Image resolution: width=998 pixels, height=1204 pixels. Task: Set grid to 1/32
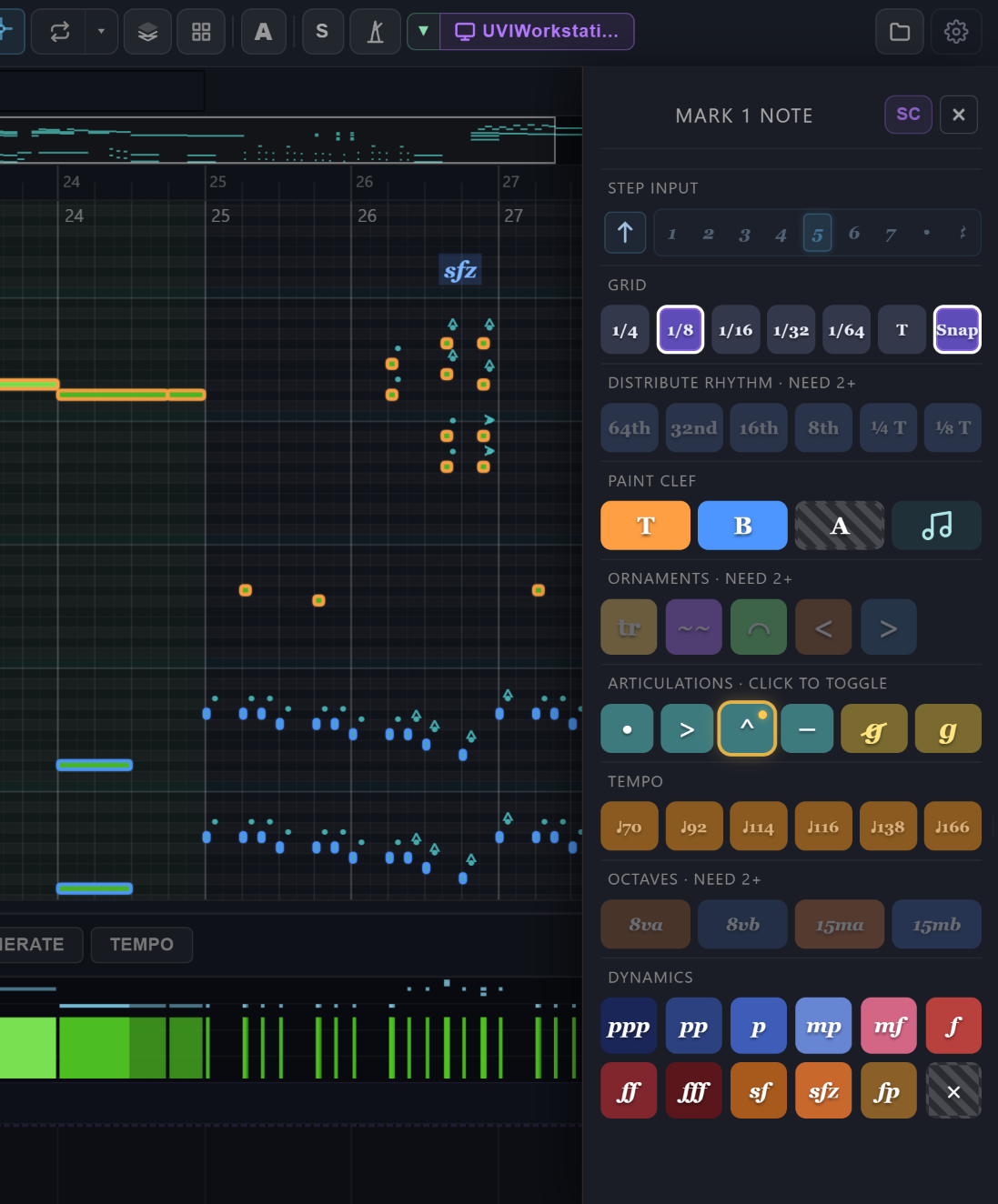(x=791, y=330)
